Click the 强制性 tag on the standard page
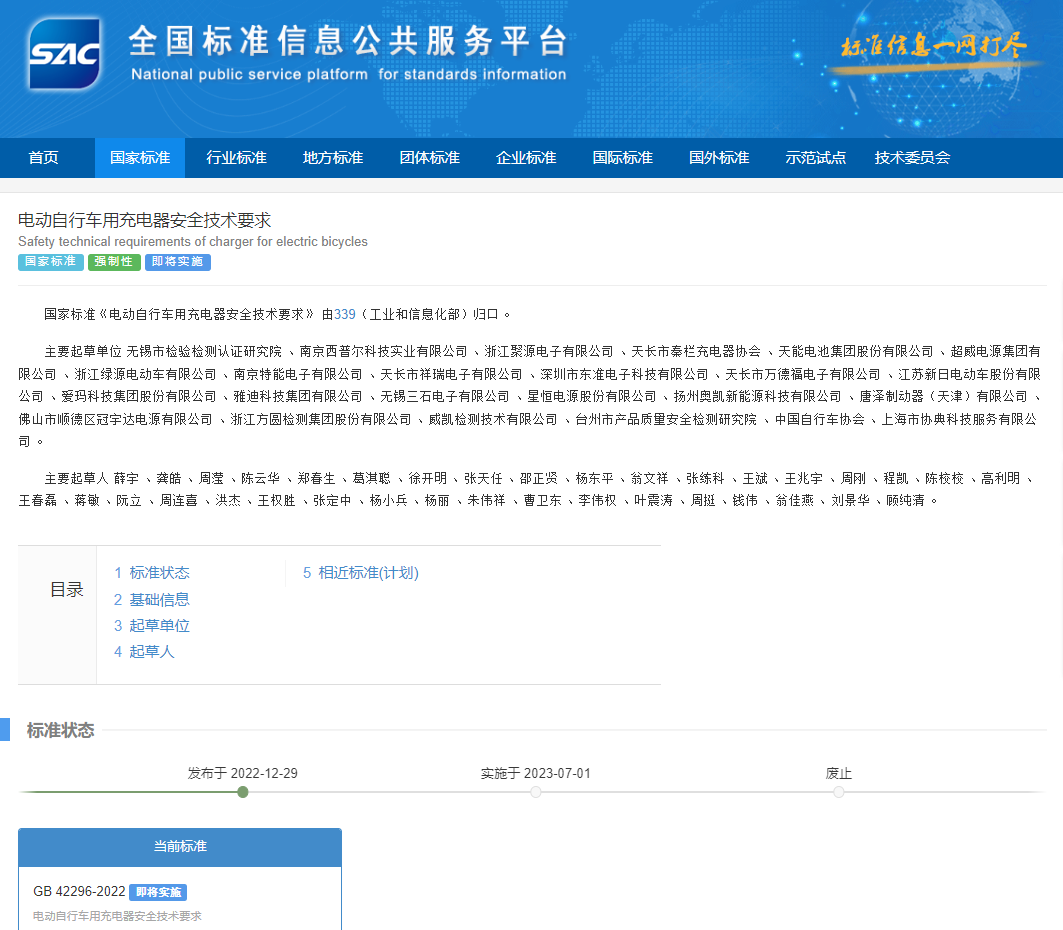The image size is (1063, 930). point(114,262)
